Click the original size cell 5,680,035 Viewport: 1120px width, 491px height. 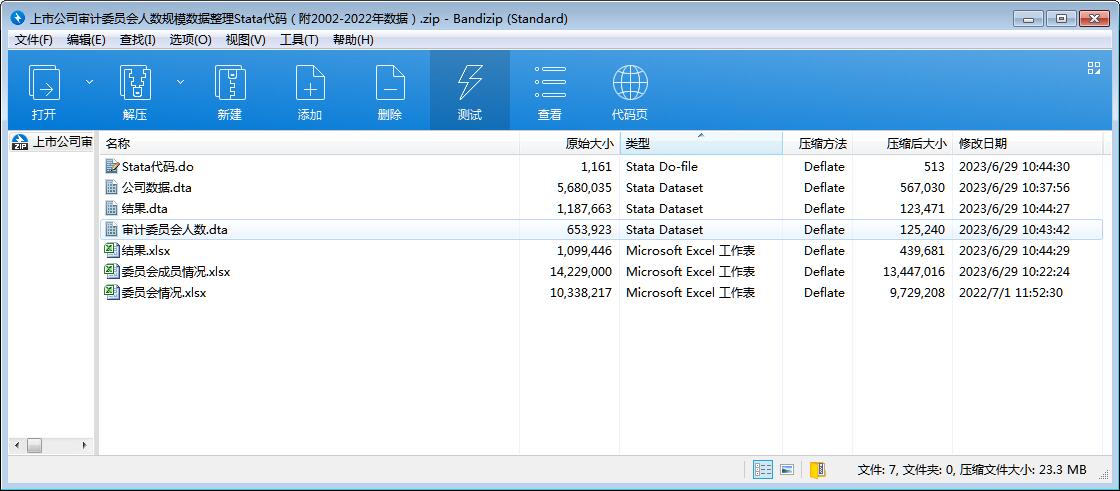tap(584, 188)
